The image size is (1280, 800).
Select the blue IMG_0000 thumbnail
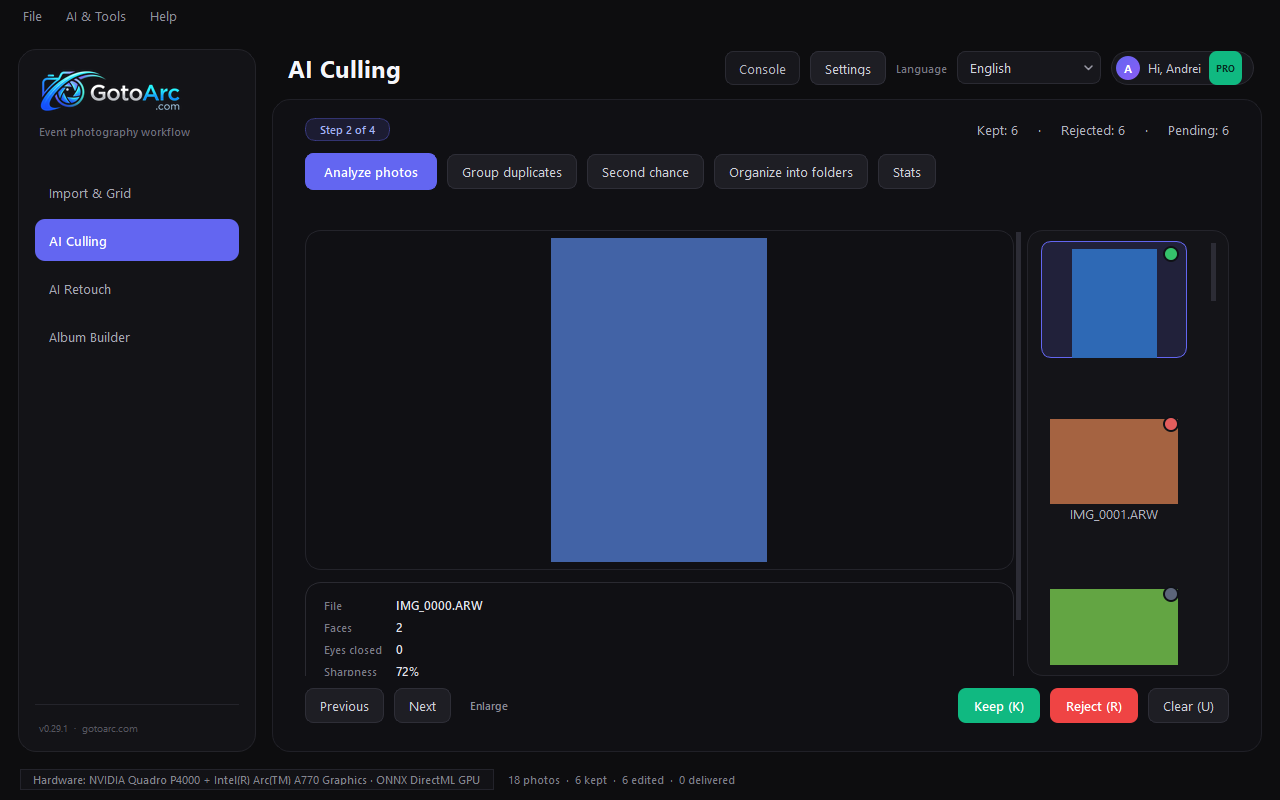tap(1114, 300)
